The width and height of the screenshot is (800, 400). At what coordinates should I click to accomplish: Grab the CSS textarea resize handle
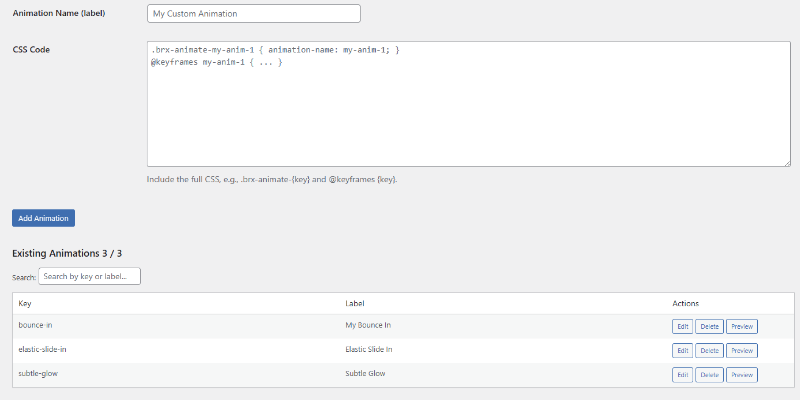pos(787,162)
